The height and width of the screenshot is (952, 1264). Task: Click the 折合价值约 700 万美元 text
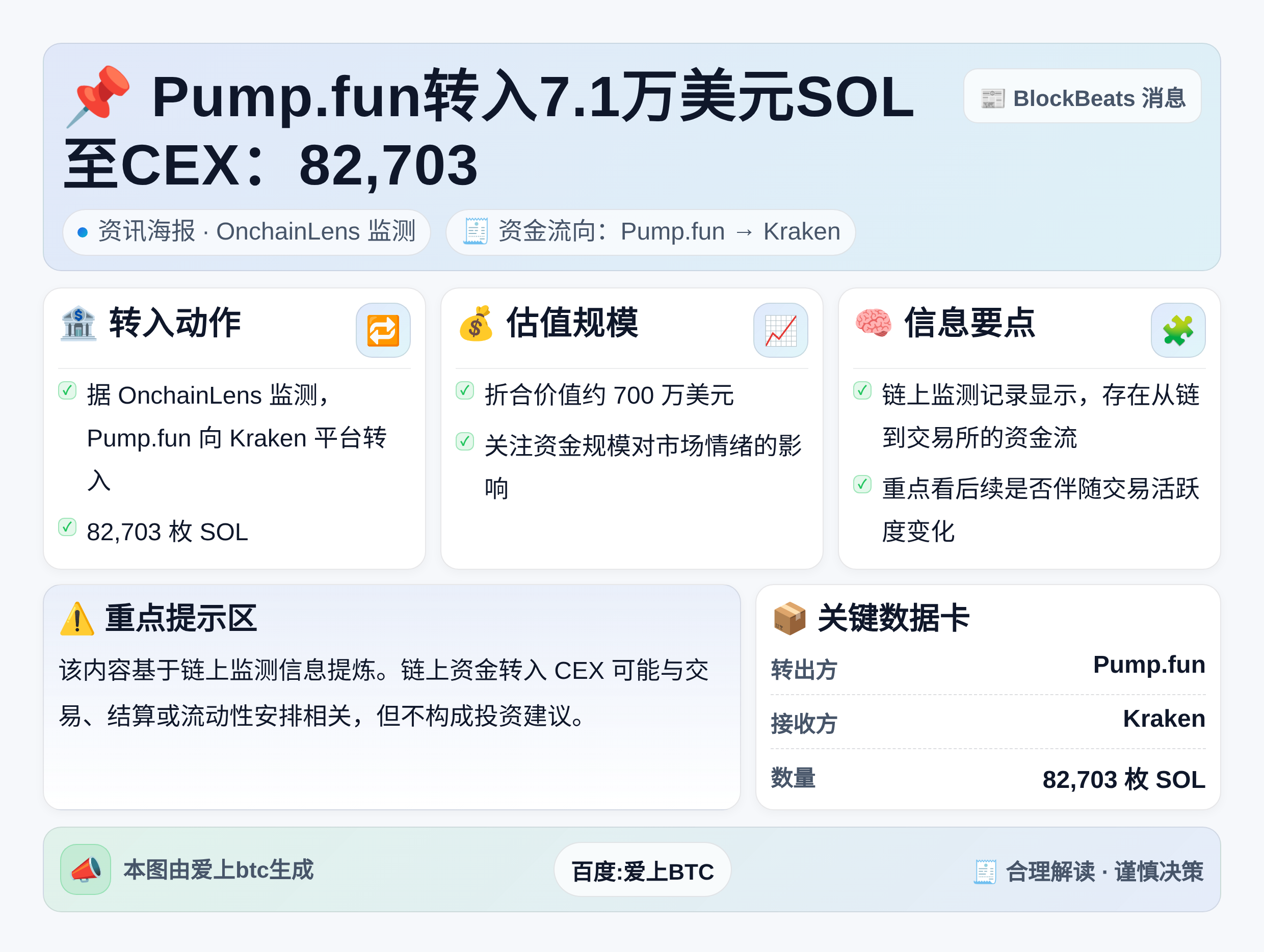(x=609, y=395)
